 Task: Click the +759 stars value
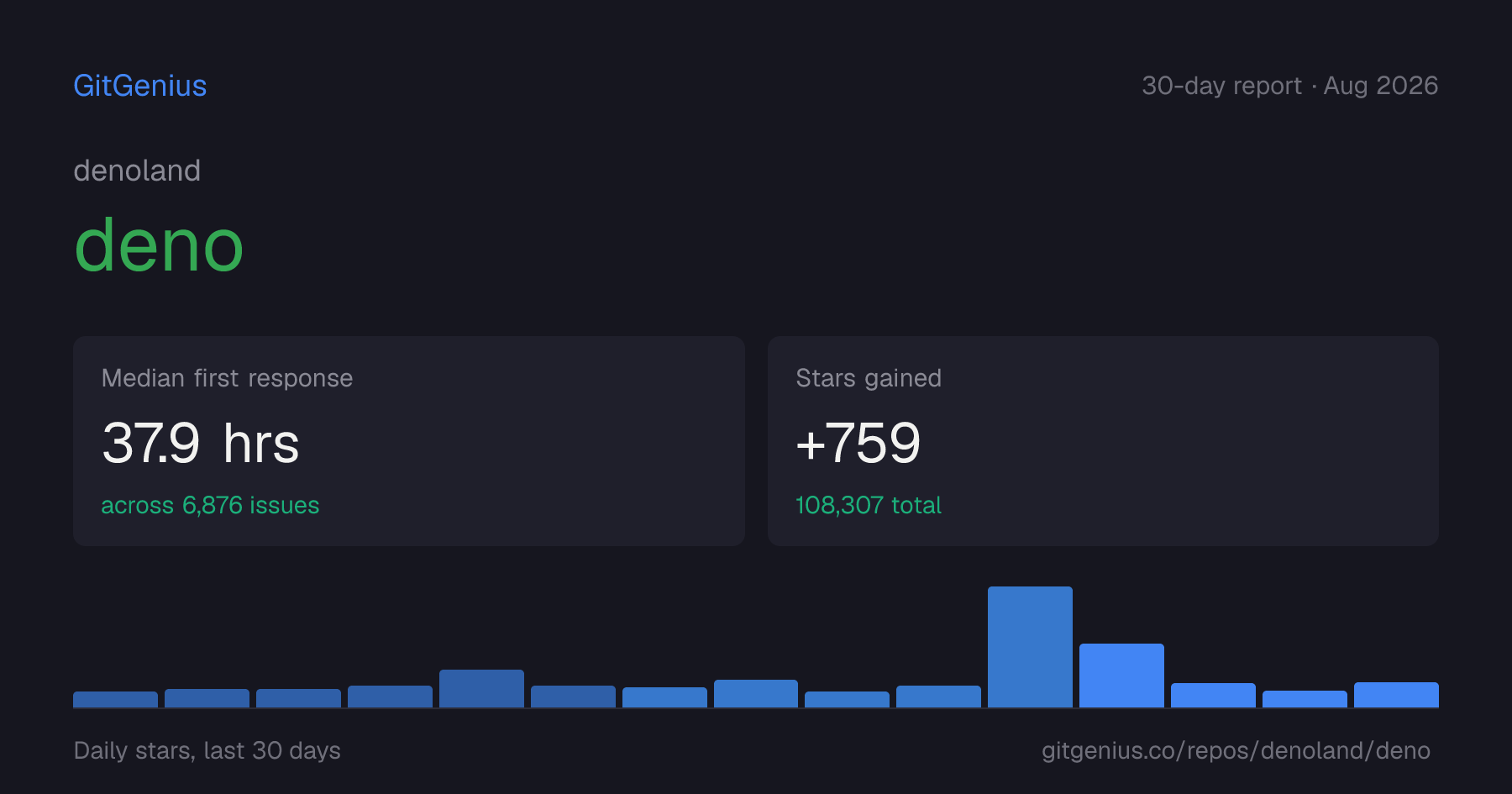pyautogui.click(x=858, y=443)
